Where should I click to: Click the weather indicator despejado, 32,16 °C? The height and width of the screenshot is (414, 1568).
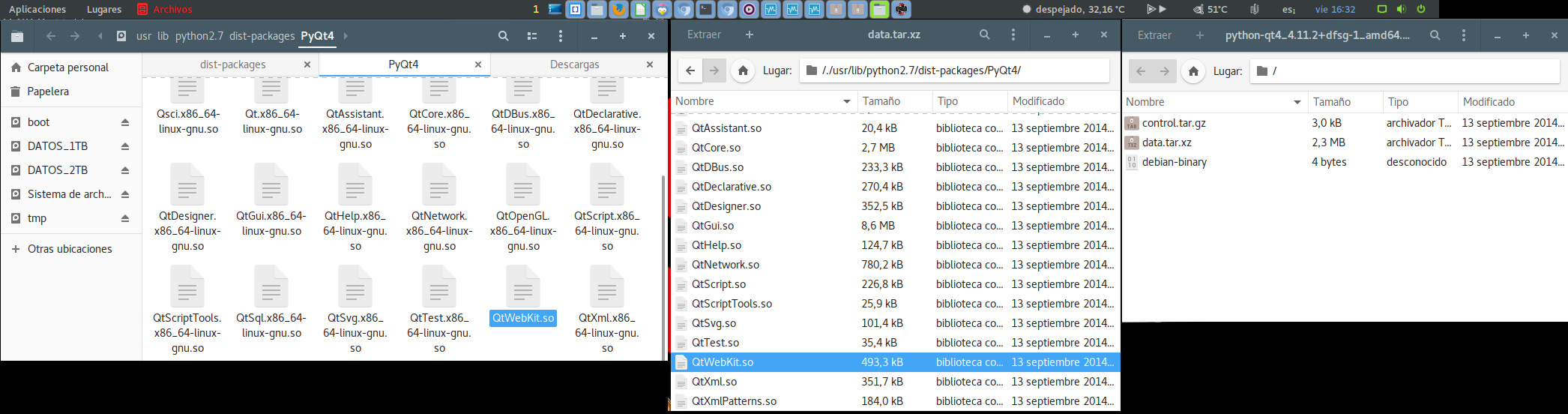pyautogui.click(x=1073, y=9)
